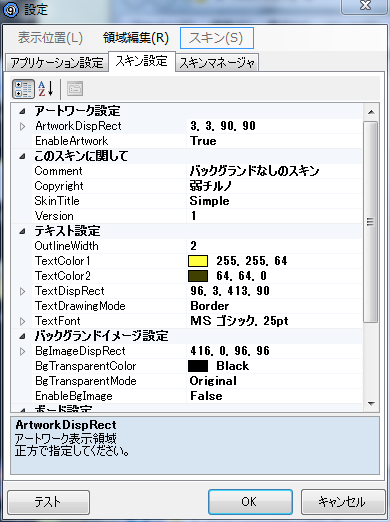
Task: Select the Comment property label
Action: click(58, 171)
